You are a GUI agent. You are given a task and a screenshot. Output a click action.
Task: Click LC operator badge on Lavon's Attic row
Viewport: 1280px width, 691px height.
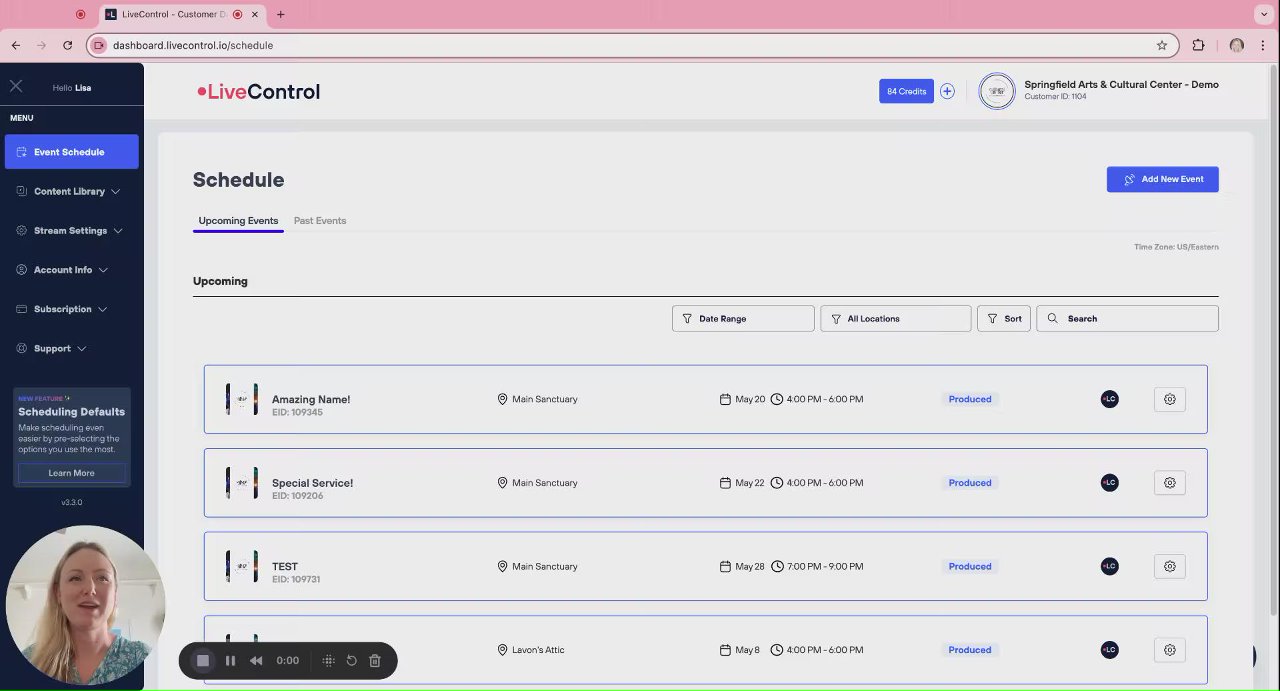coord(1109,650)
